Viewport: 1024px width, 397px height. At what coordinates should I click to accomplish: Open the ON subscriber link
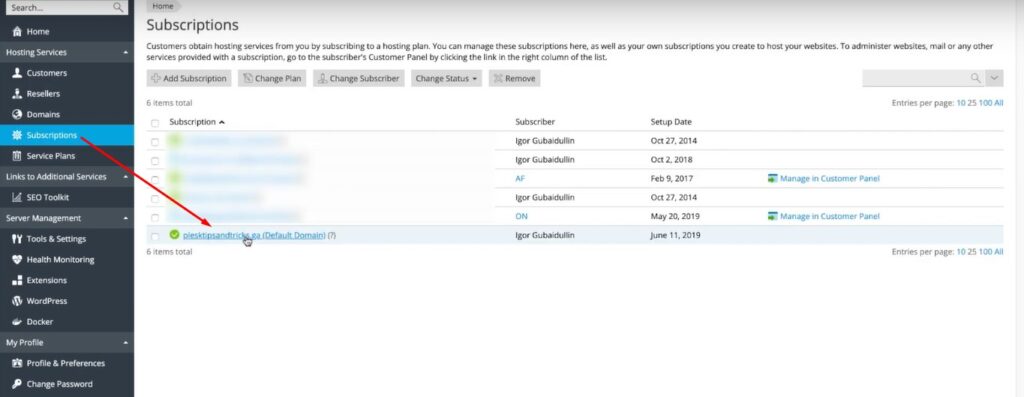coord(521,216)
